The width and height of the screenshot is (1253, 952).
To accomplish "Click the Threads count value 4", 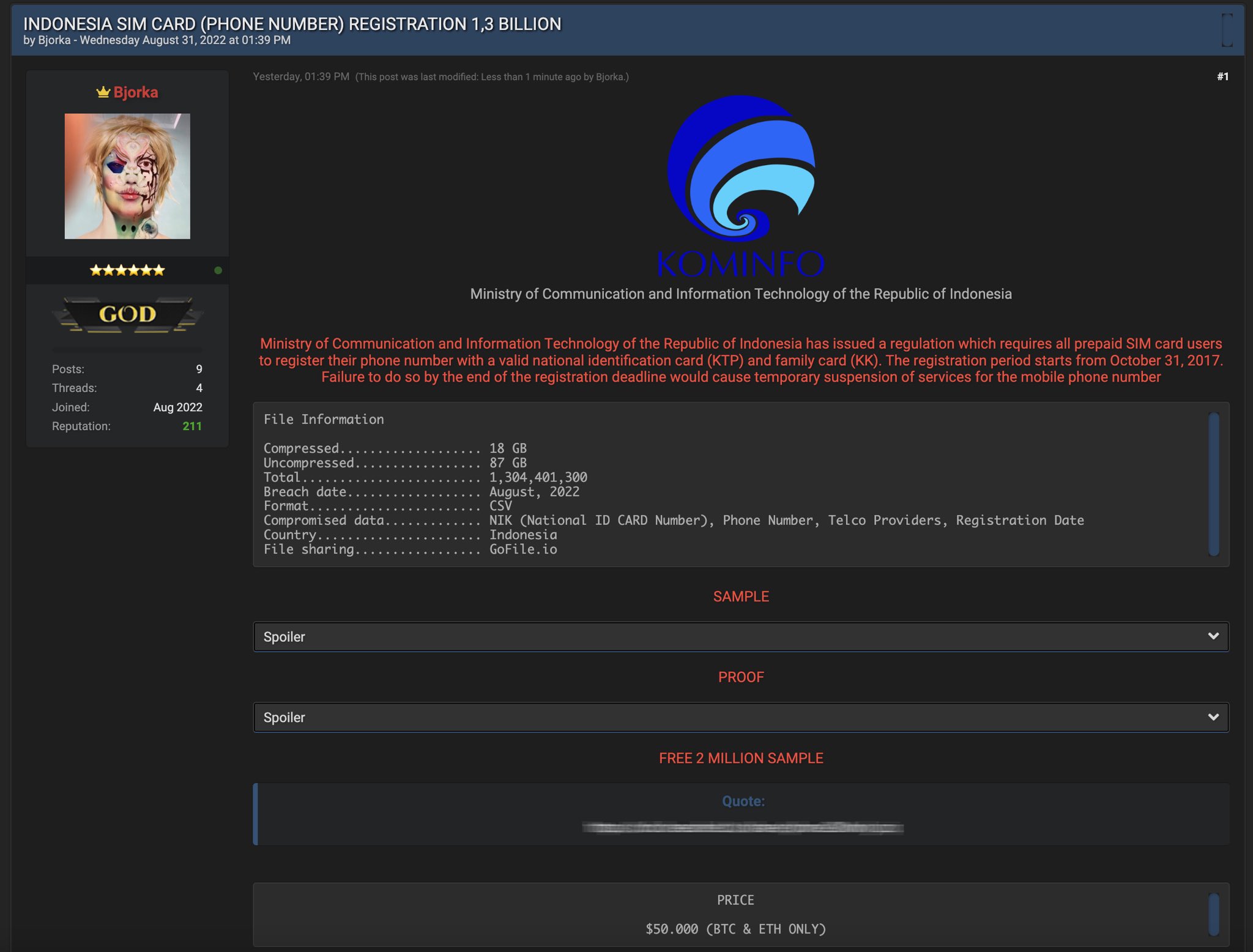I will coord(199,389).
